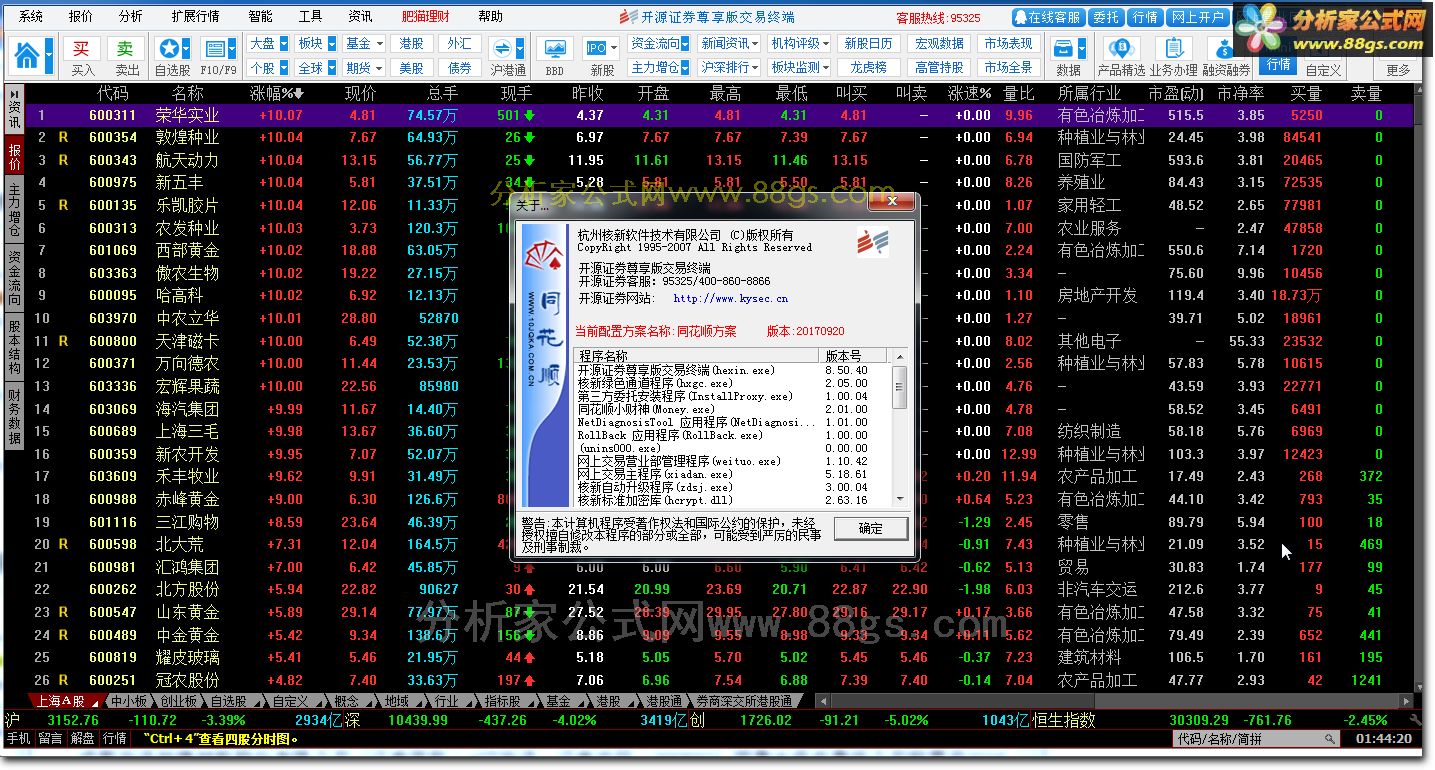The height and width of the screenshot is (770, 1435).
Task: Click the 网上开户 button
Action: 1197,17
